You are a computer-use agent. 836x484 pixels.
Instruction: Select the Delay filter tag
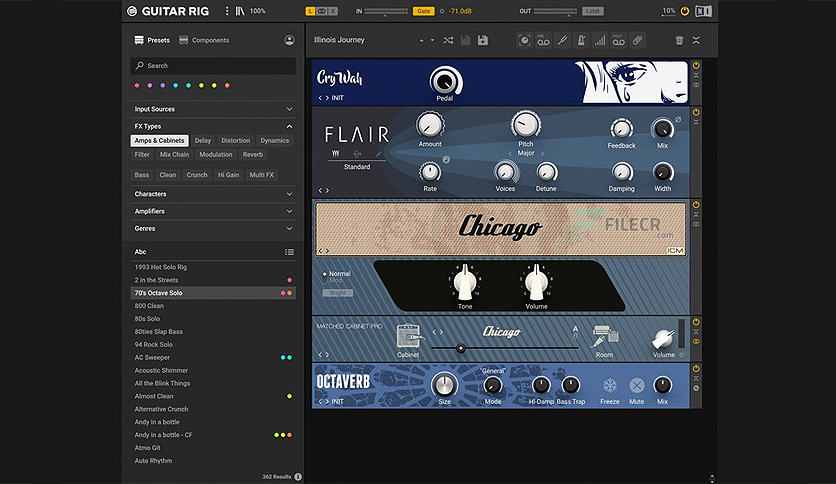(x=203, y=141)
